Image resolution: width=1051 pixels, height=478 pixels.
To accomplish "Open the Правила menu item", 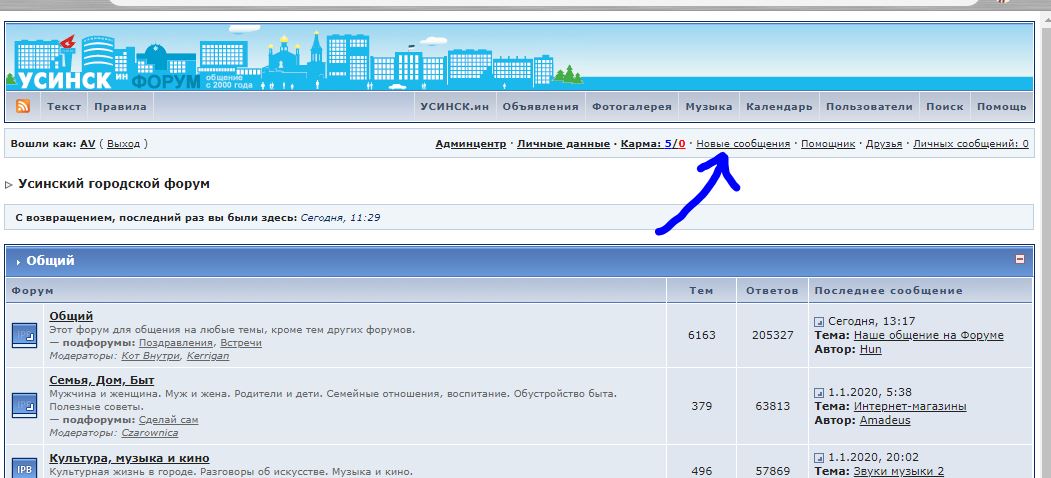I will click(x=120, y=107).
